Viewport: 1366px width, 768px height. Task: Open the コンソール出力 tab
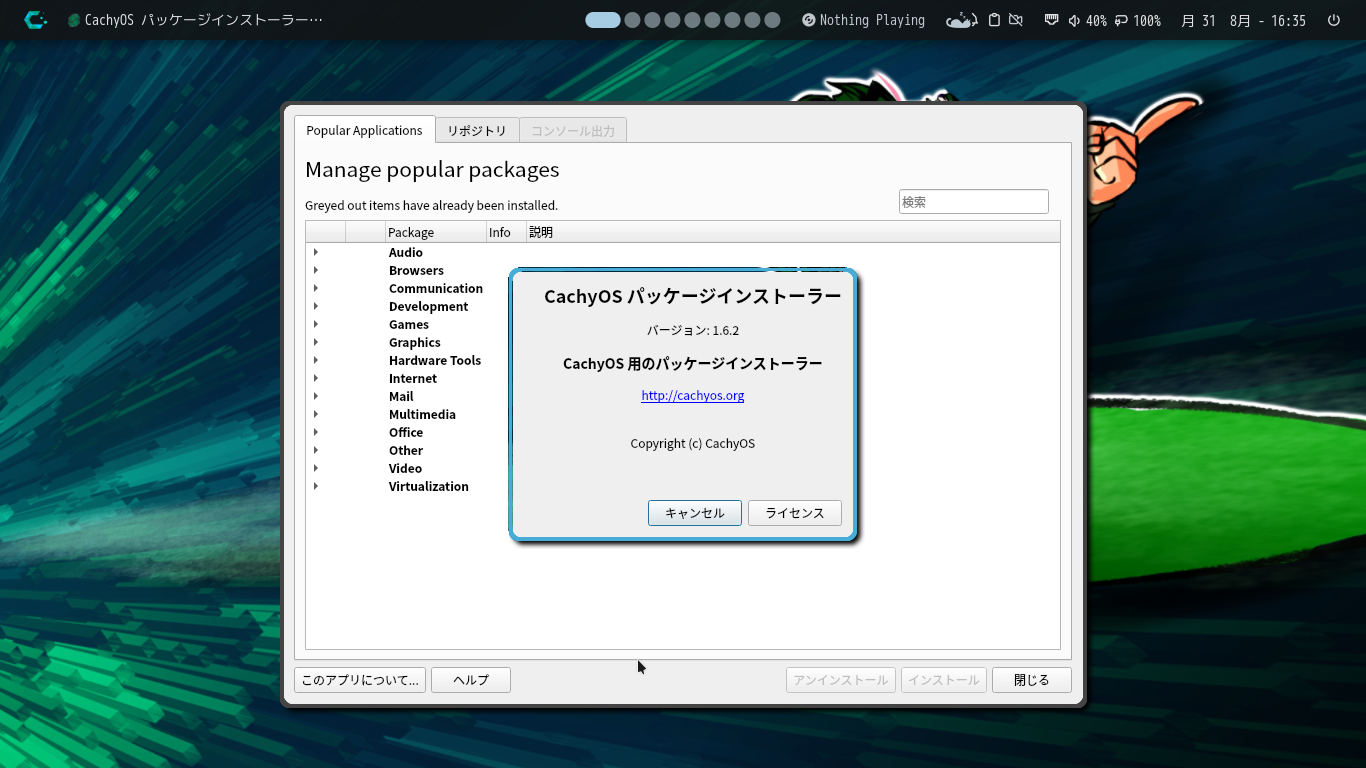(x=573, y=131)
